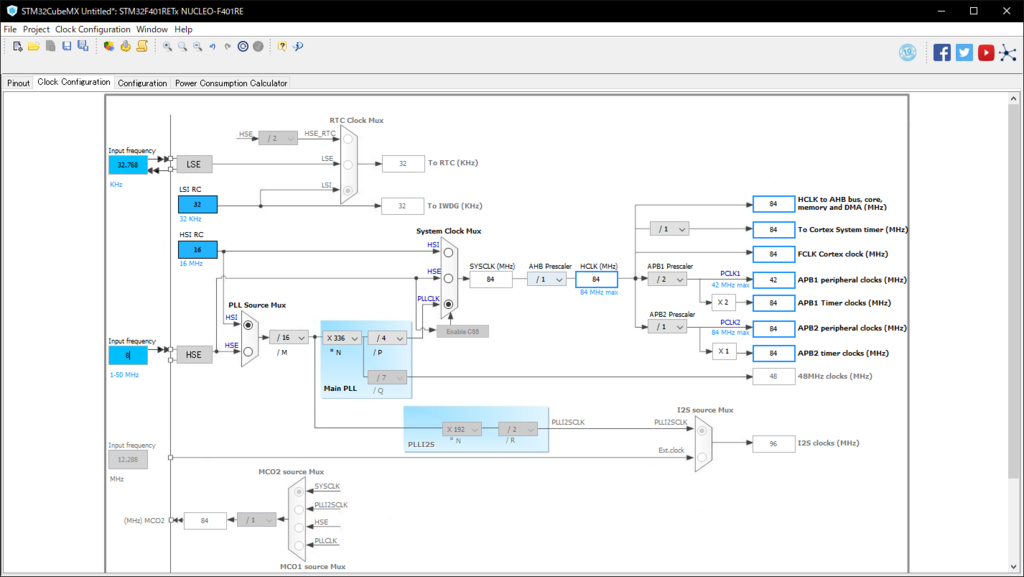Click the Zoom In magnifier icon
This screenshot has width=1024, height=577.
(167, 46)
